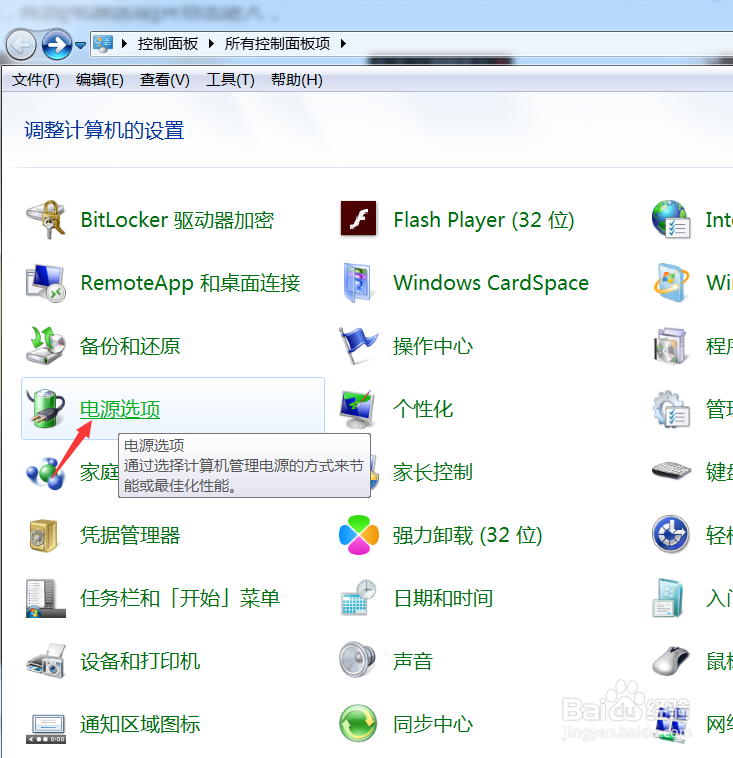This screenshot has height=758, width=733.
Task: Open the 设备和打印机 printer icon
Action: click(45, 661)
